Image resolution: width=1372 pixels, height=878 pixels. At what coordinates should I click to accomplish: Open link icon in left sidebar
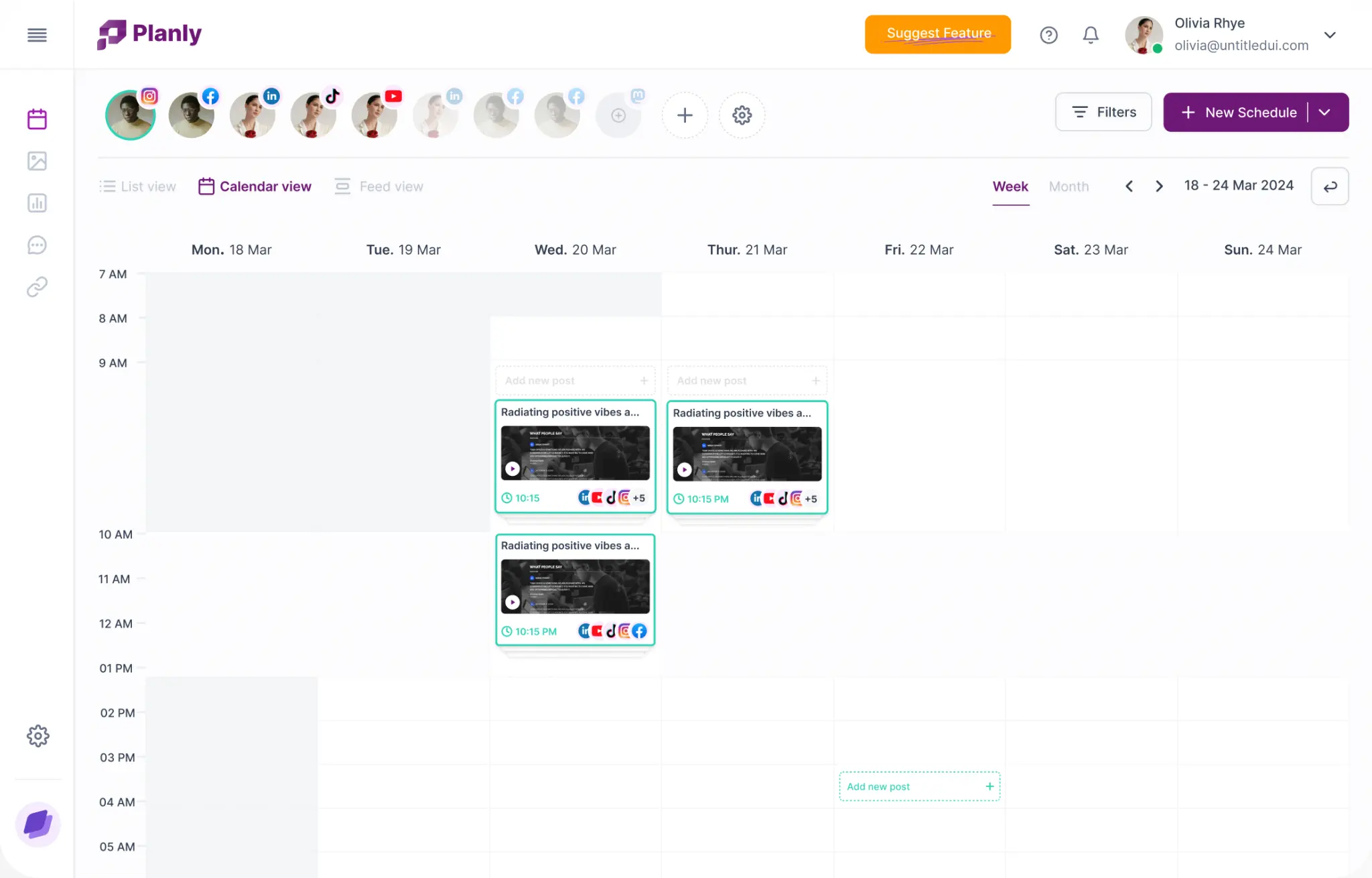click(37, 287)
